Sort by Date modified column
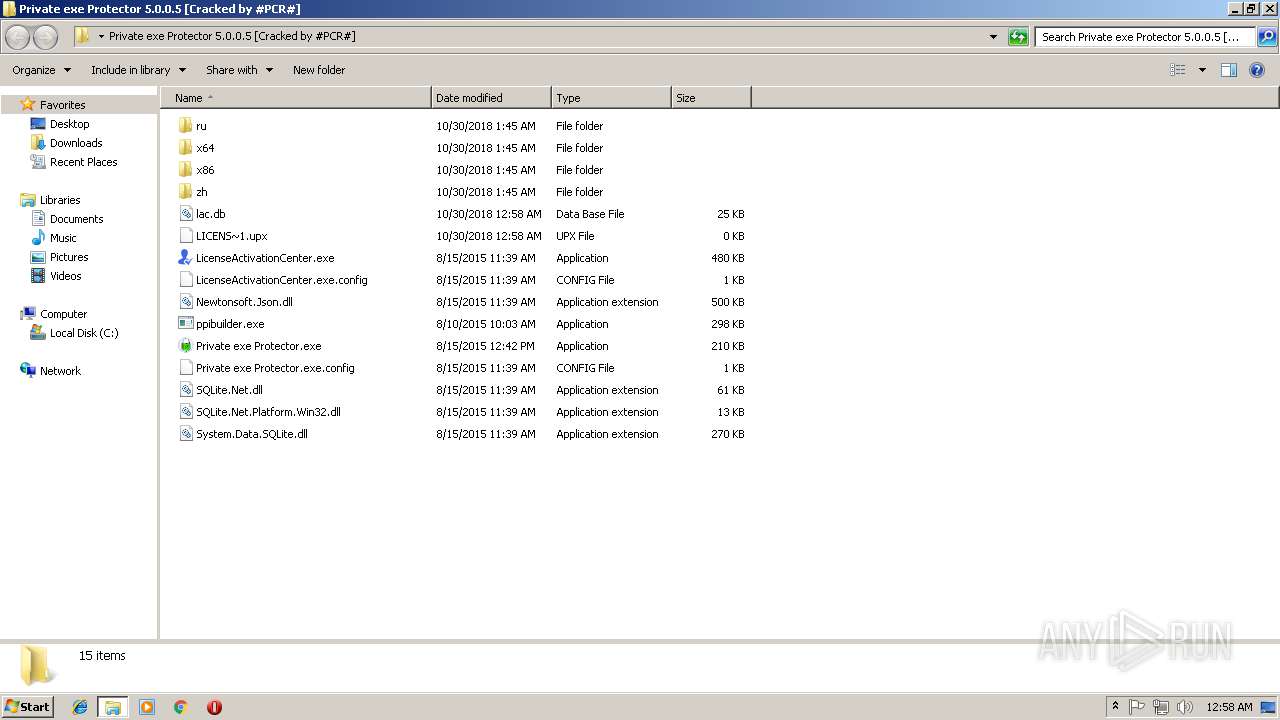This screenshot has height=720, width=1280. (491, 98)
